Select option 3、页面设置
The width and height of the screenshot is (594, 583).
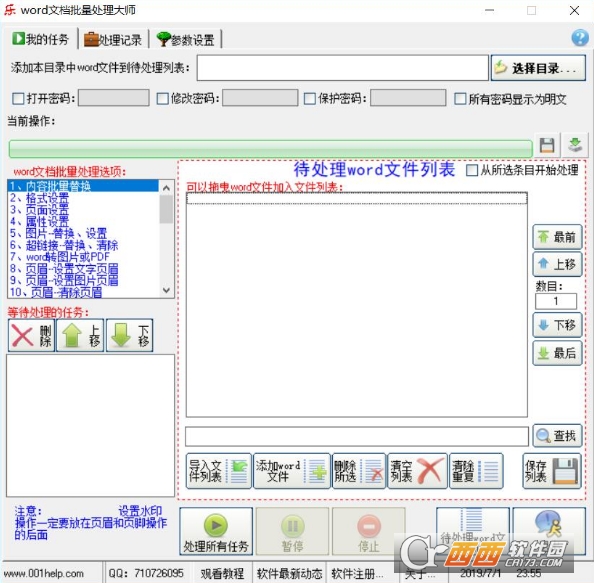click(83, 209)
